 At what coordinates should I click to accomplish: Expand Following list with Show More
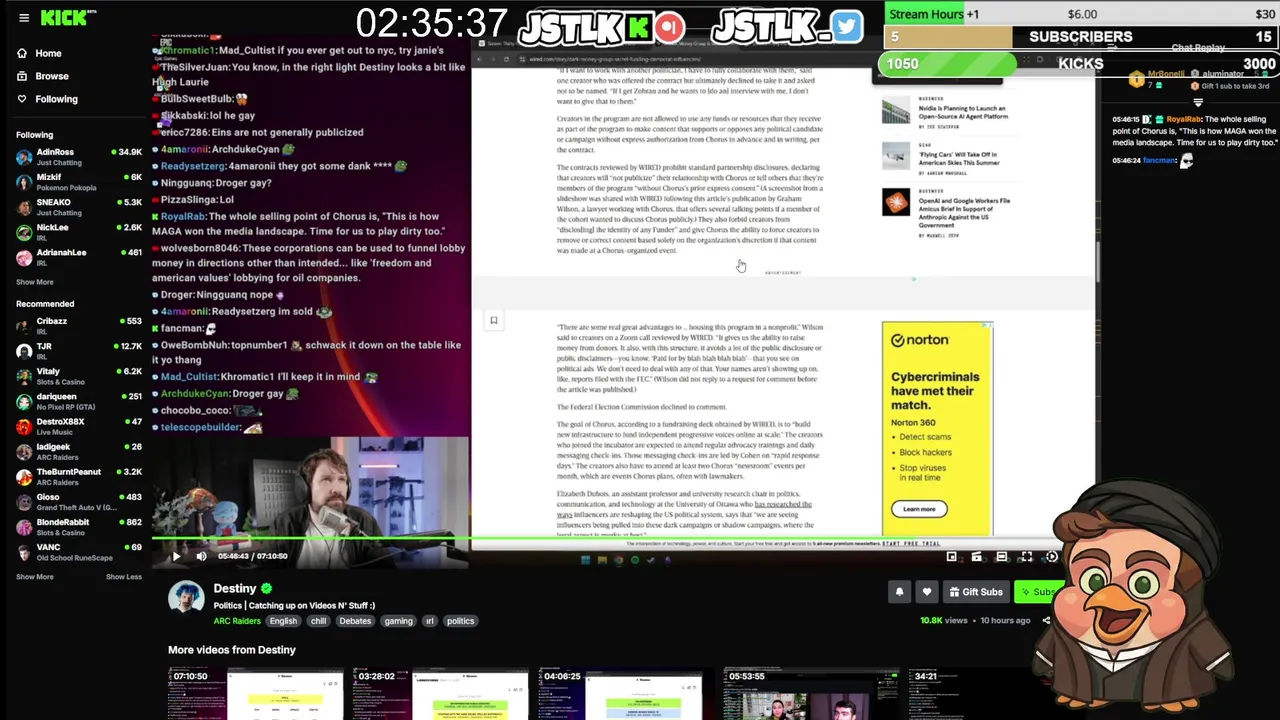(35, 282)
